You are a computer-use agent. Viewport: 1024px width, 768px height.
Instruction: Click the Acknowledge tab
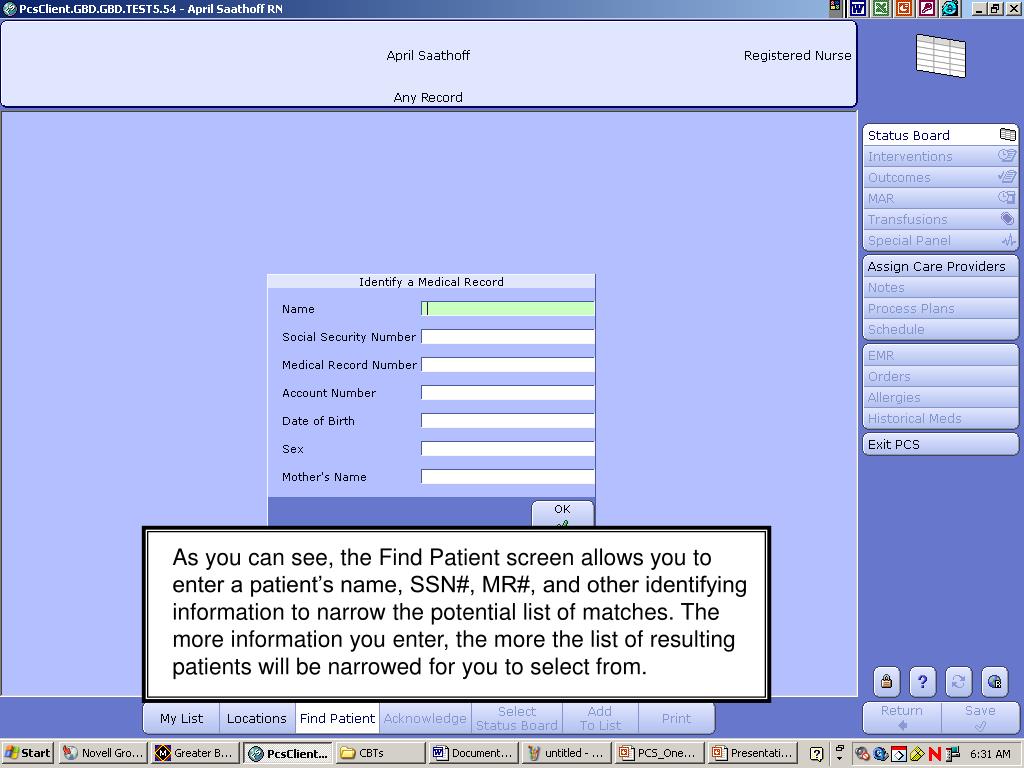(x=425, y=718)
